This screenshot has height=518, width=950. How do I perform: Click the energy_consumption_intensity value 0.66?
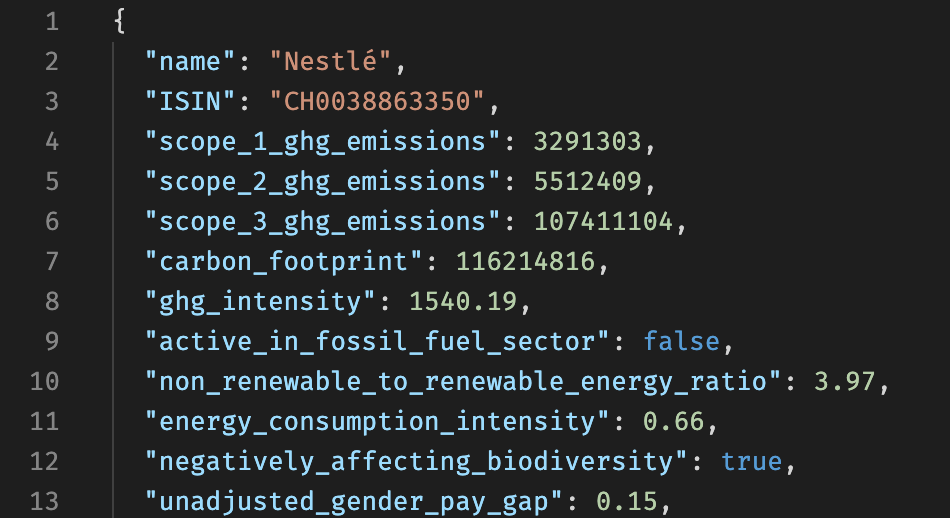coord(673,422)
